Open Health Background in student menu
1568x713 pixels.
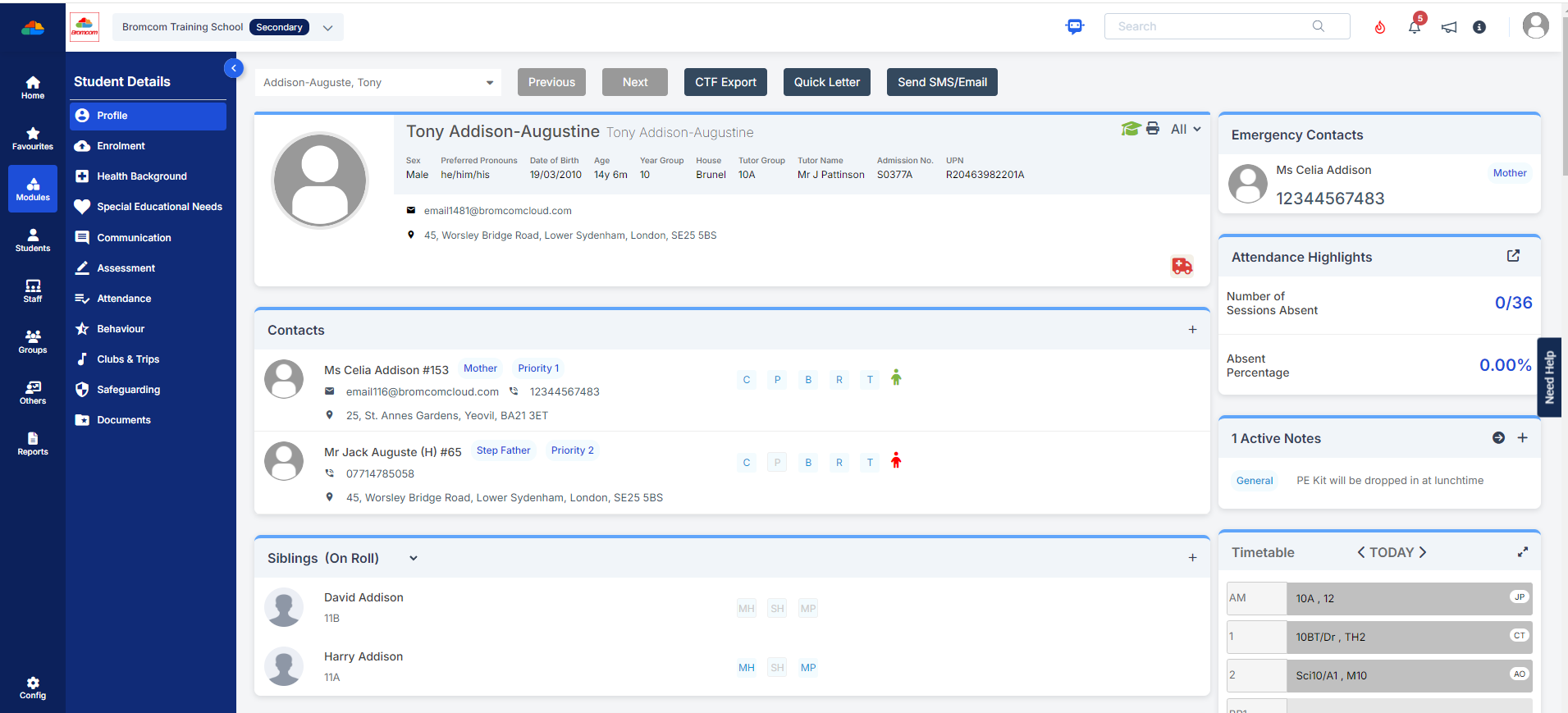coord(142,176)
